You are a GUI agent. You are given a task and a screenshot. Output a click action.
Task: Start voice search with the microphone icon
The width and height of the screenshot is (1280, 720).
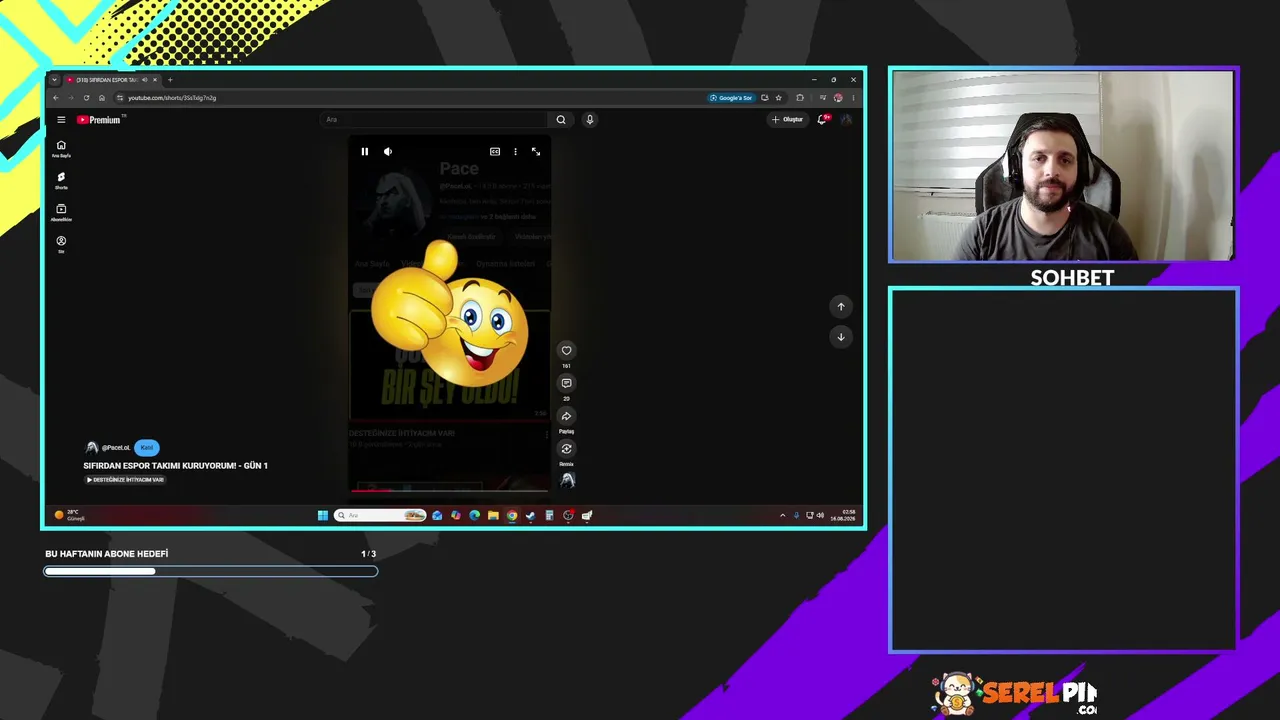(x=590, y=120)
